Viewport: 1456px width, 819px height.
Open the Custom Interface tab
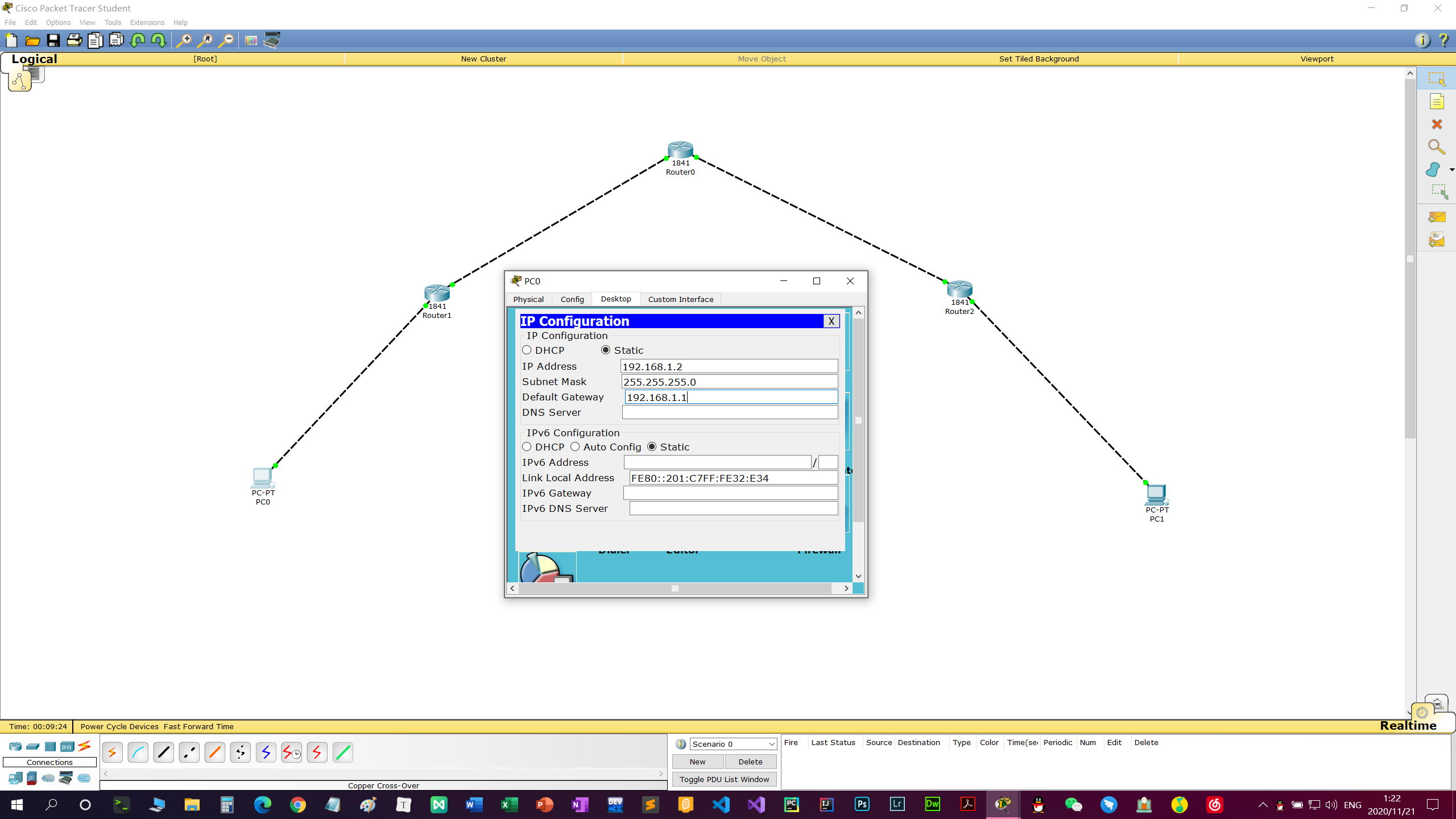(680, 299)
